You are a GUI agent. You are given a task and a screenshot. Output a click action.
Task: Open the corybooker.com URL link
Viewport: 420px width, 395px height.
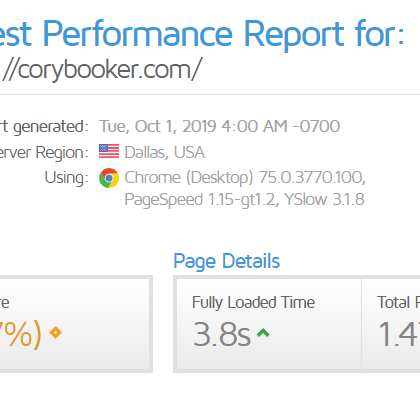tap(100, 70)
